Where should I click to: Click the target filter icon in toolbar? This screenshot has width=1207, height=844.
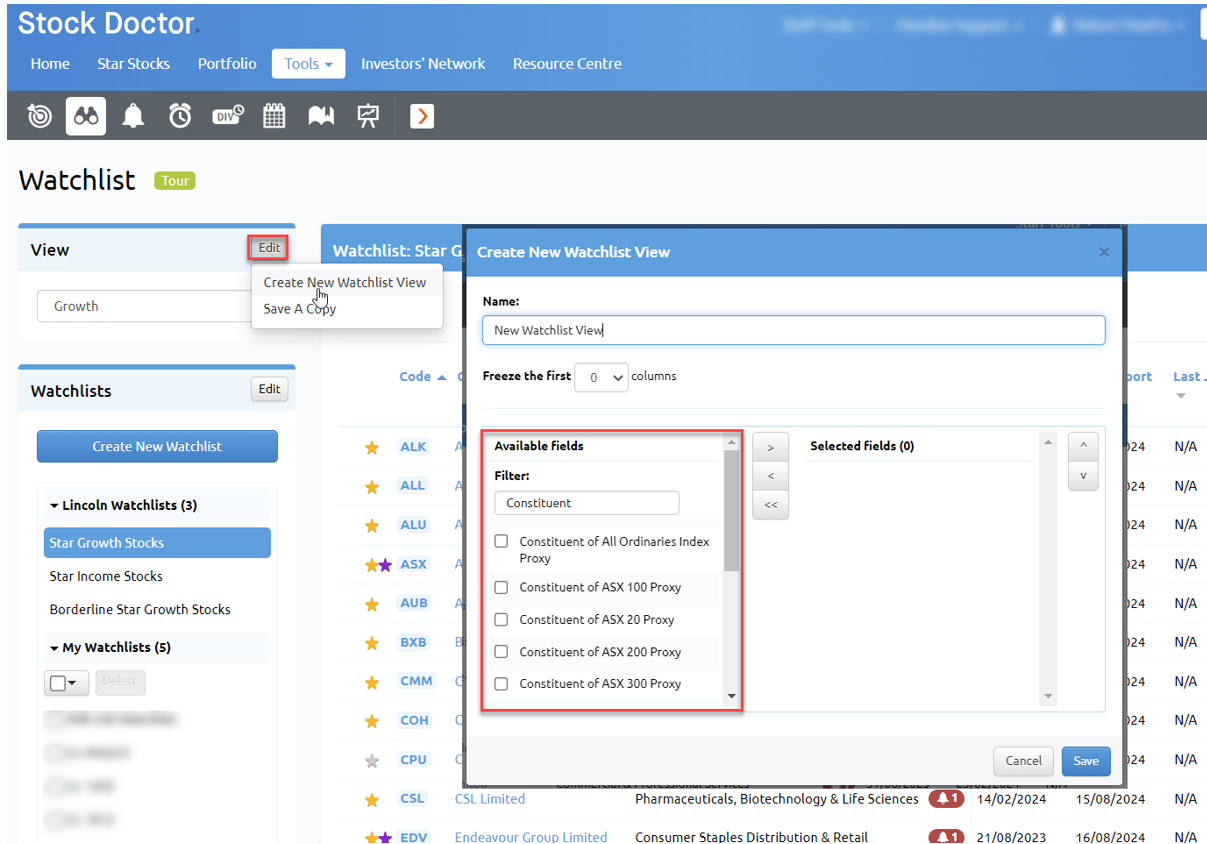[x=40, y=116]
